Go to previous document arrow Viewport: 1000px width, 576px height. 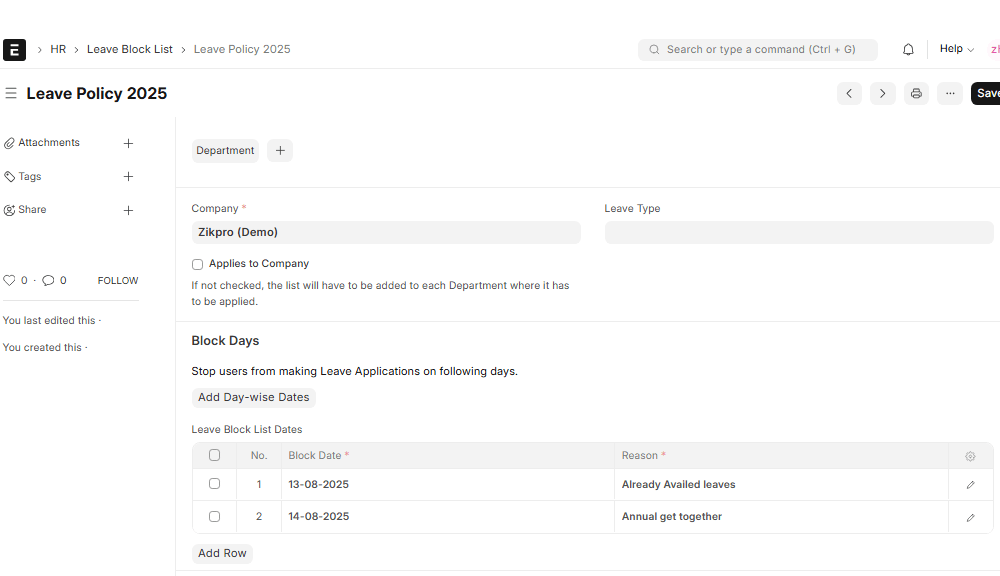(x=849, y=93)
